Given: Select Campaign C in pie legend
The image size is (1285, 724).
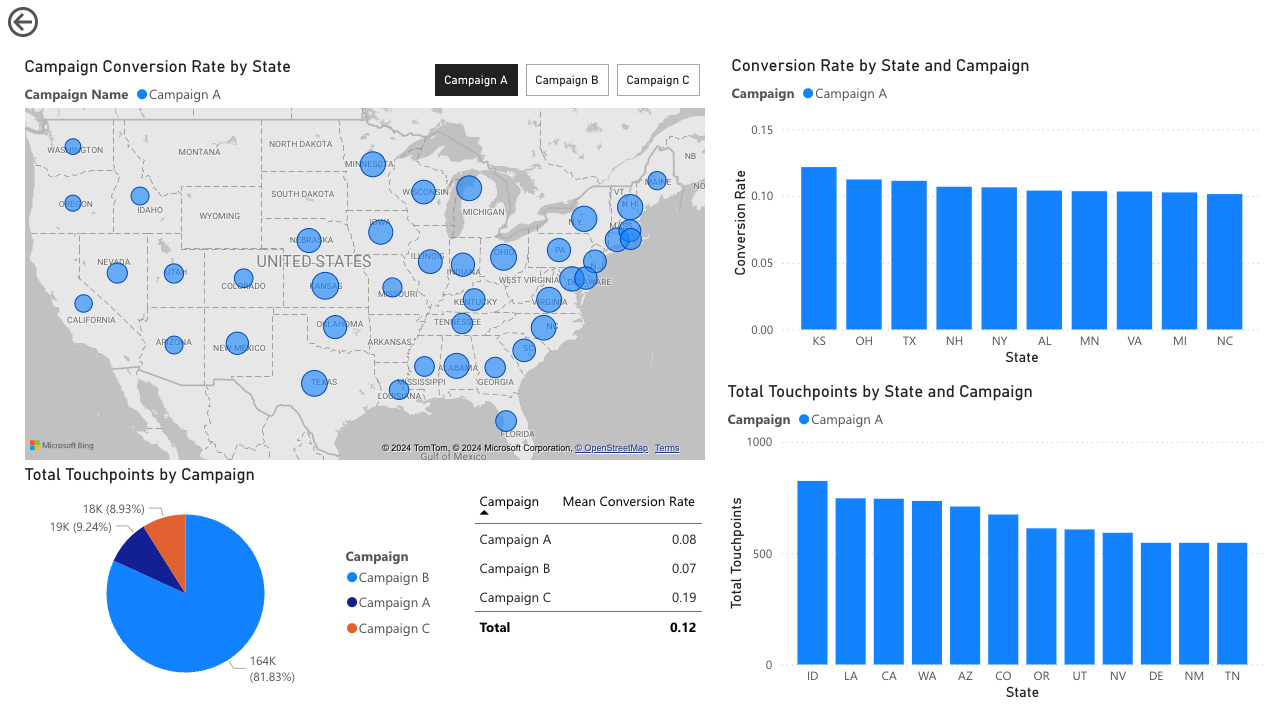Looking at the screenshot, I should pos(388,629).
